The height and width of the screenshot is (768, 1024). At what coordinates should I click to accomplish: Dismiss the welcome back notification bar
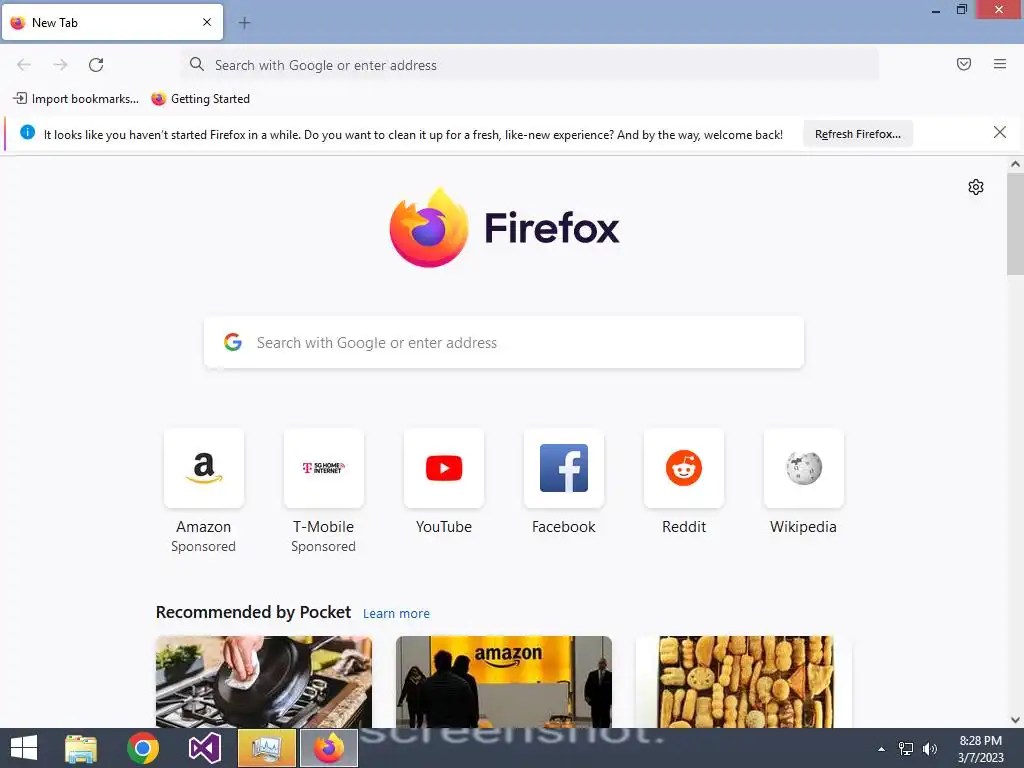point(1000,133)
